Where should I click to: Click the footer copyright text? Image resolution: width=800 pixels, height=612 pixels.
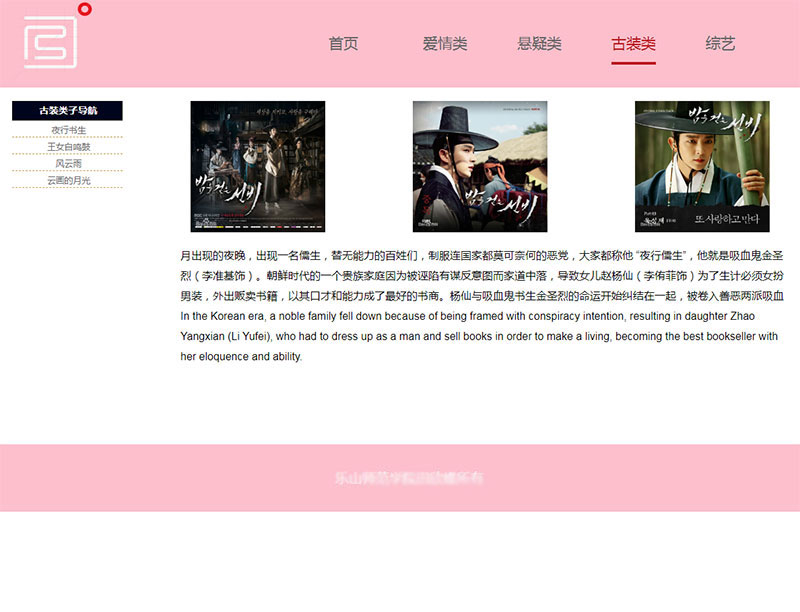pos(409,478)
